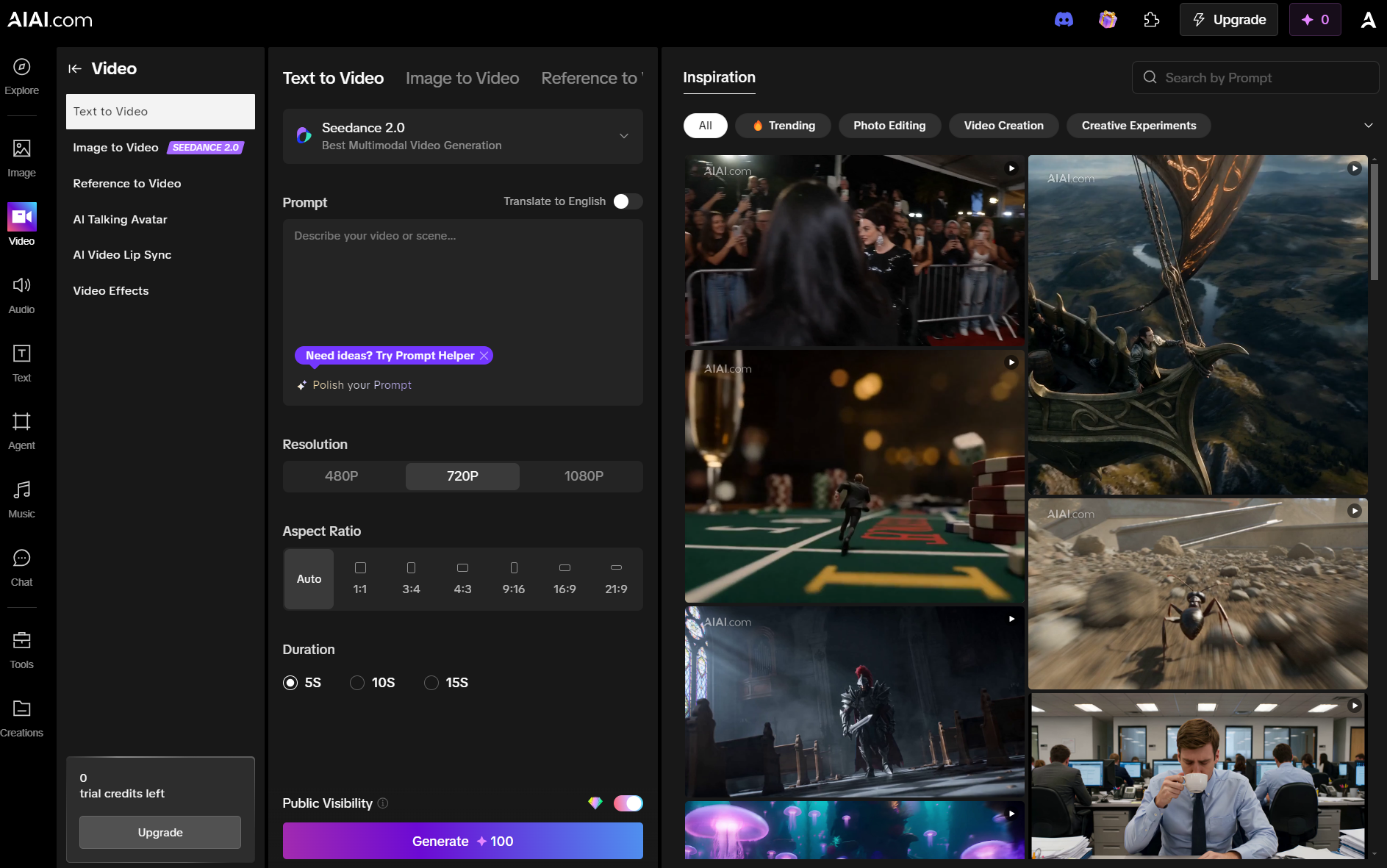Play the red carpet crowd video

click(x=1011, y=168)
